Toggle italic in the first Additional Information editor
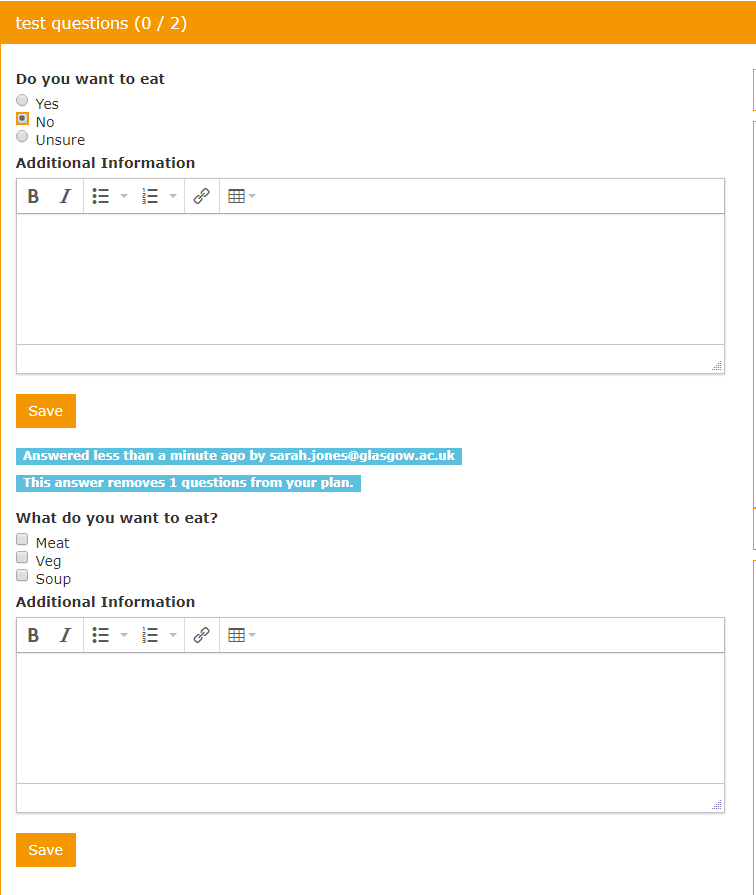Viewport: 756px width, 895px height. tap(66, 196)
